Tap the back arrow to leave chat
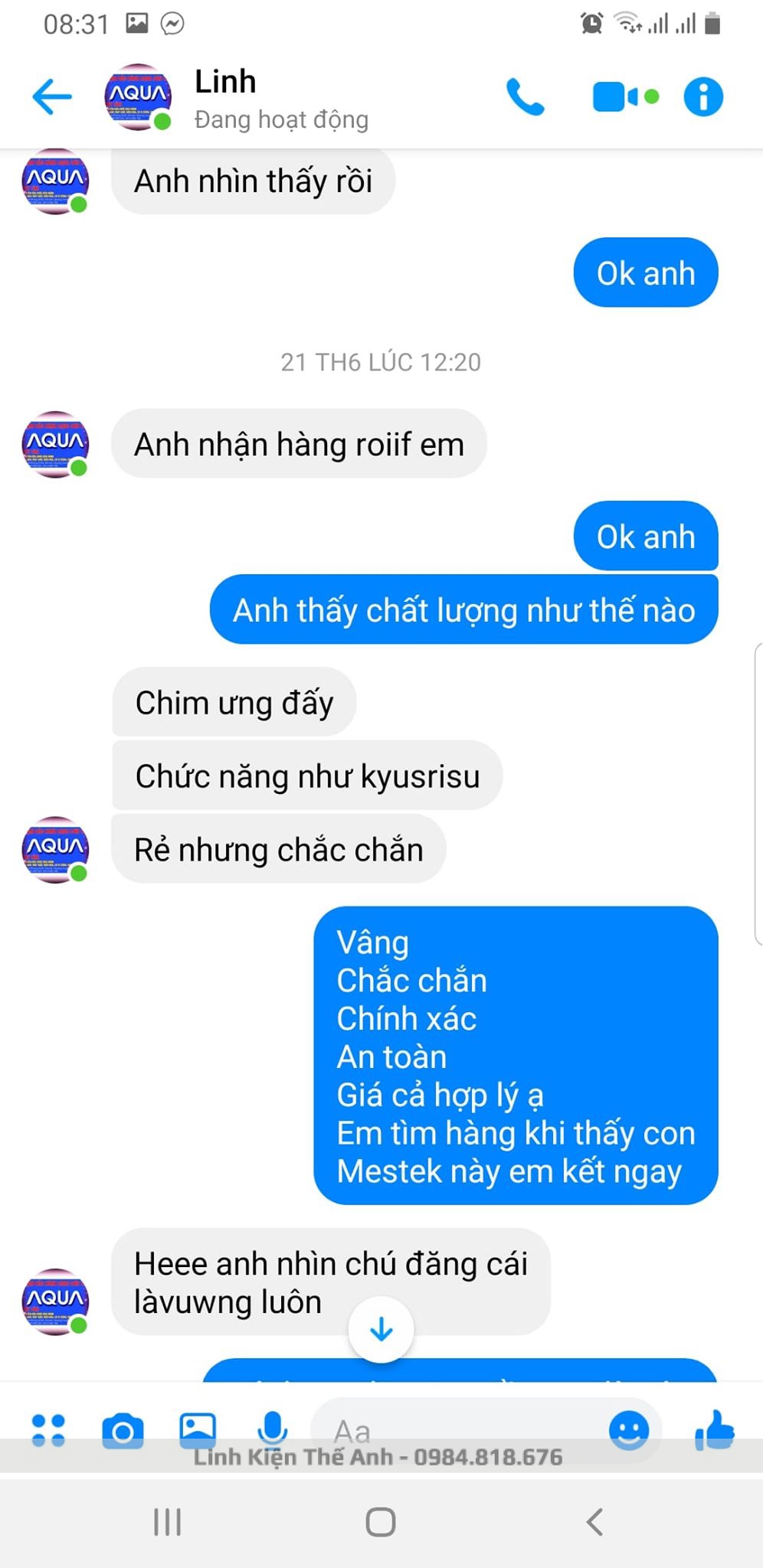Image resolution: width=763 pixels, height=1568 pixels. (x=52, y=97)
